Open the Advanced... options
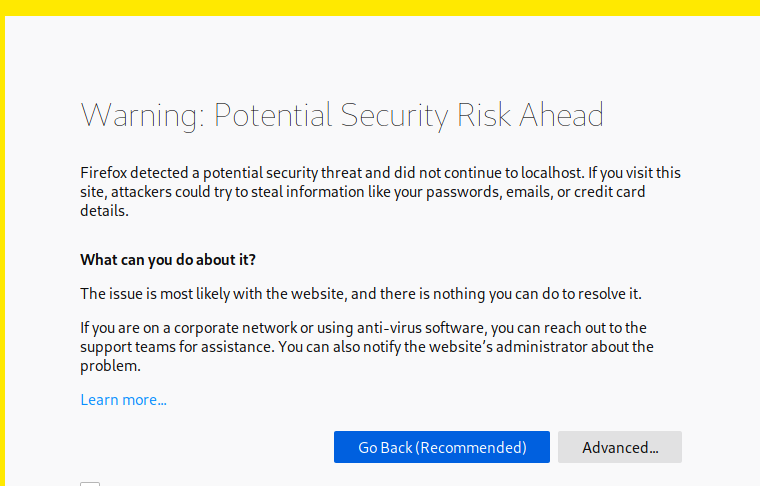760x486 pixels. [x=620, y=447]
